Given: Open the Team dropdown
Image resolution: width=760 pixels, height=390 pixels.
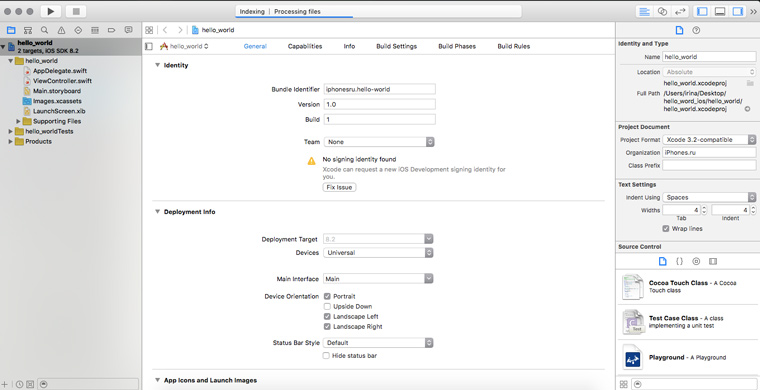Looking at the screenshot, I should [x=379, y=142].
